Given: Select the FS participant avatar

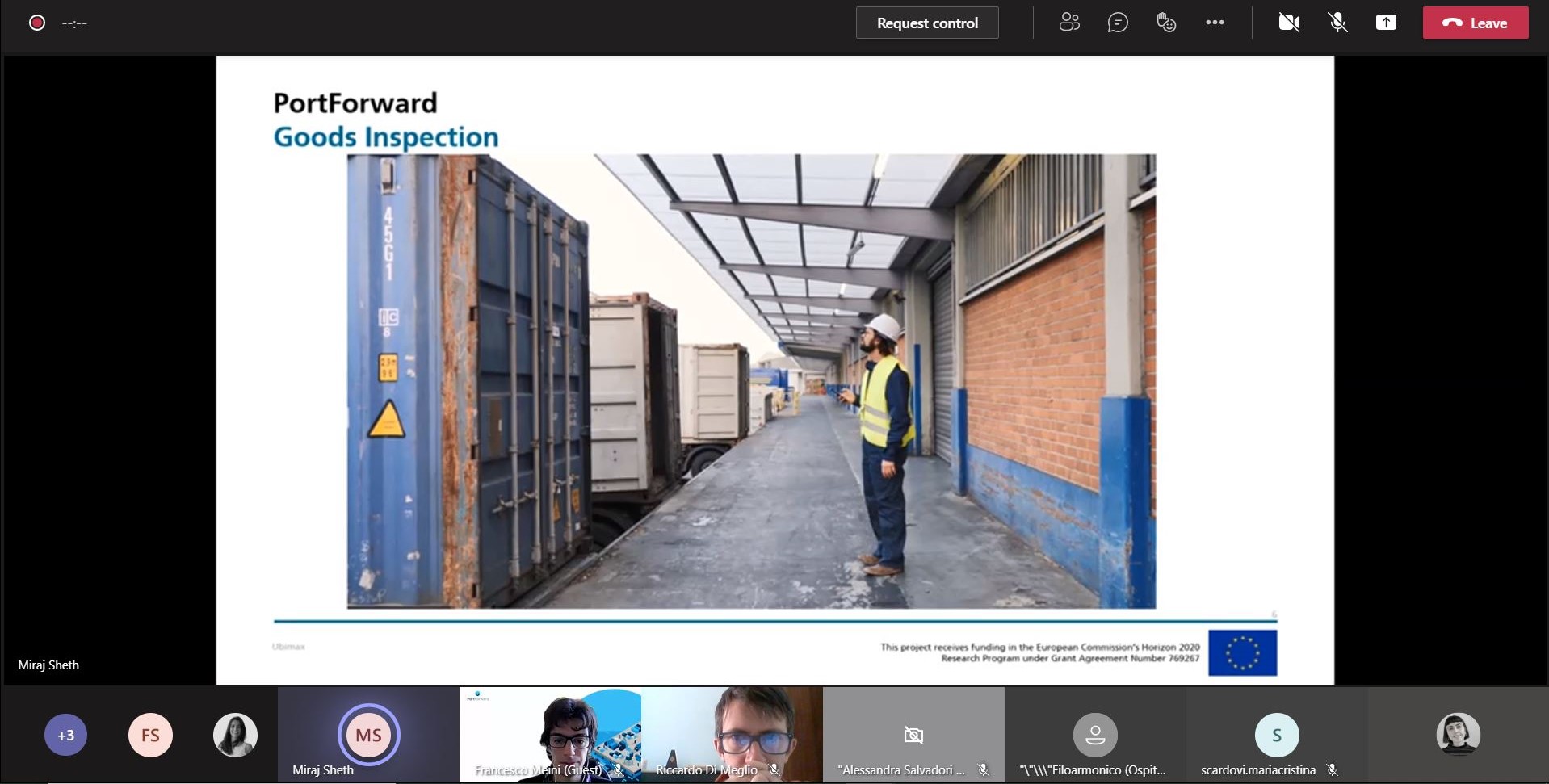Looking at the screenshot, I should 150,735.
